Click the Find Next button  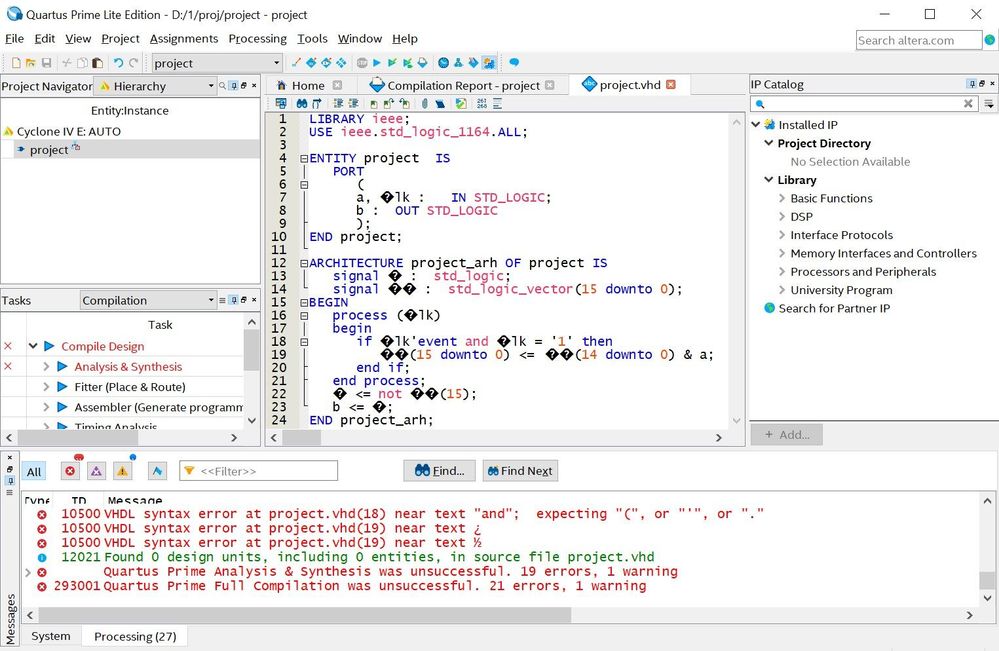coord(519,471)
